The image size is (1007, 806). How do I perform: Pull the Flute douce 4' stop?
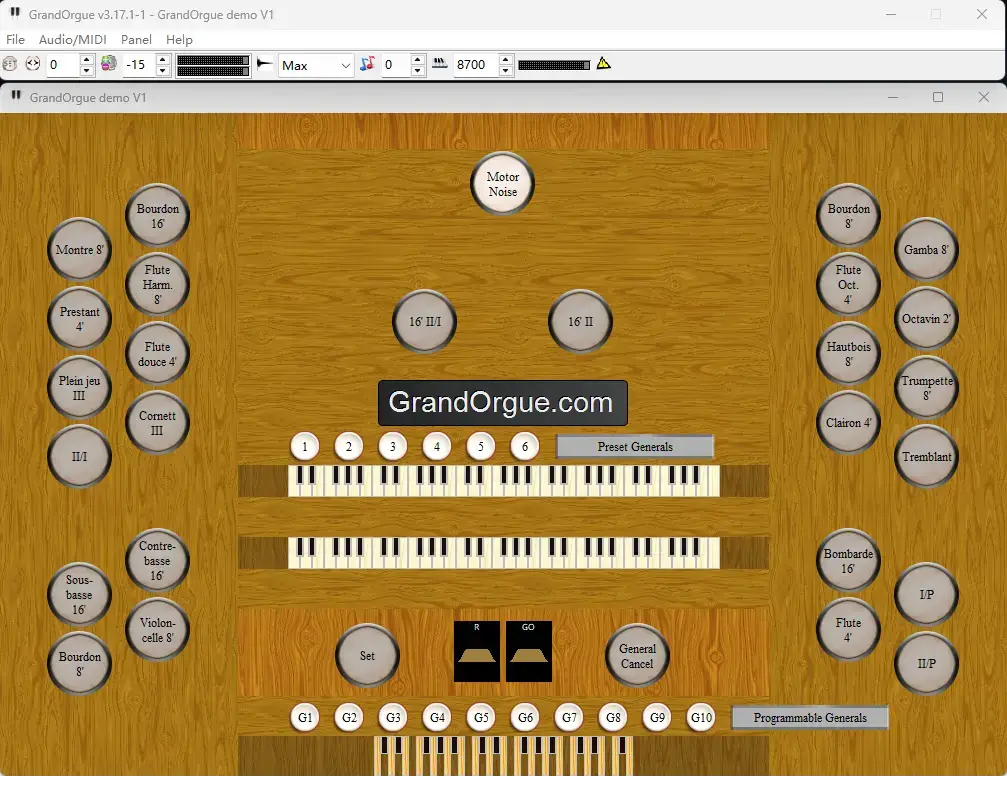pos(157,354)
